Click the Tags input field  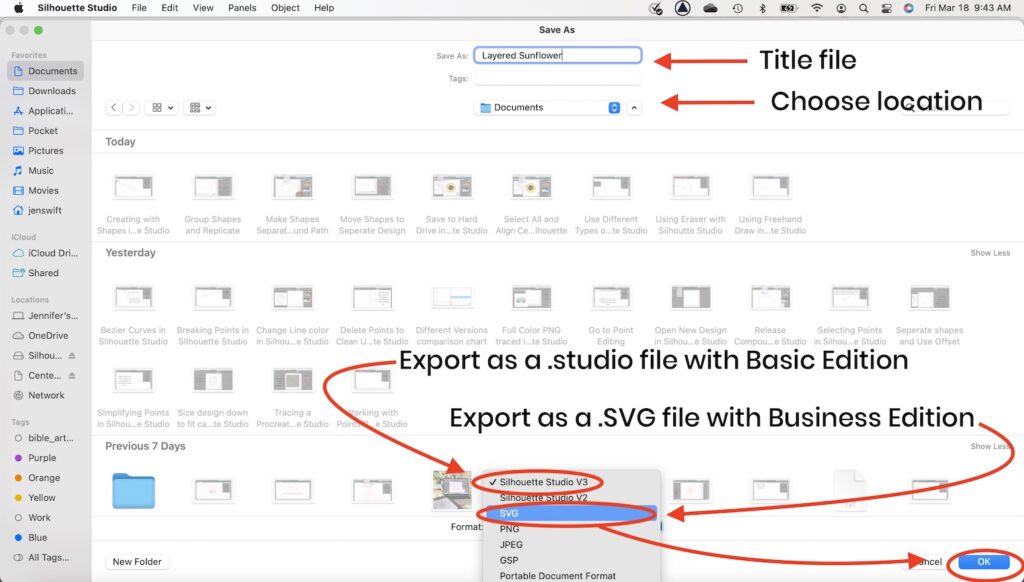(557, 78)
